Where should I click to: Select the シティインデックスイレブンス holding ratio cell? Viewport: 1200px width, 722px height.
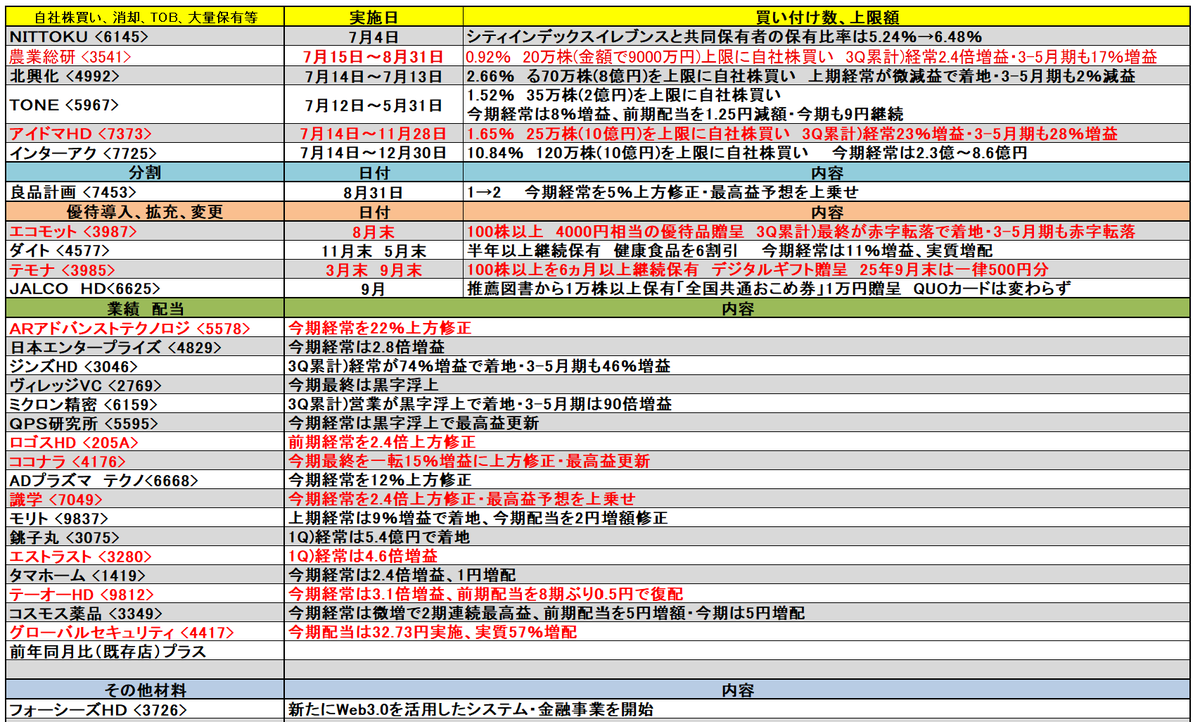[x=826, y=36]
